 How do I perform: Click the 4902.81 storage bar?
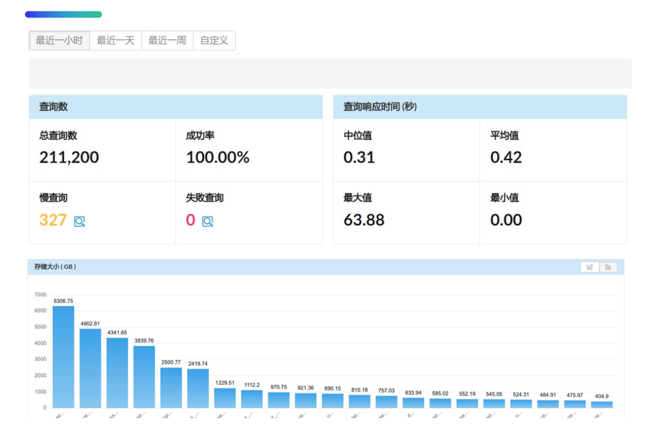point(90,368)
